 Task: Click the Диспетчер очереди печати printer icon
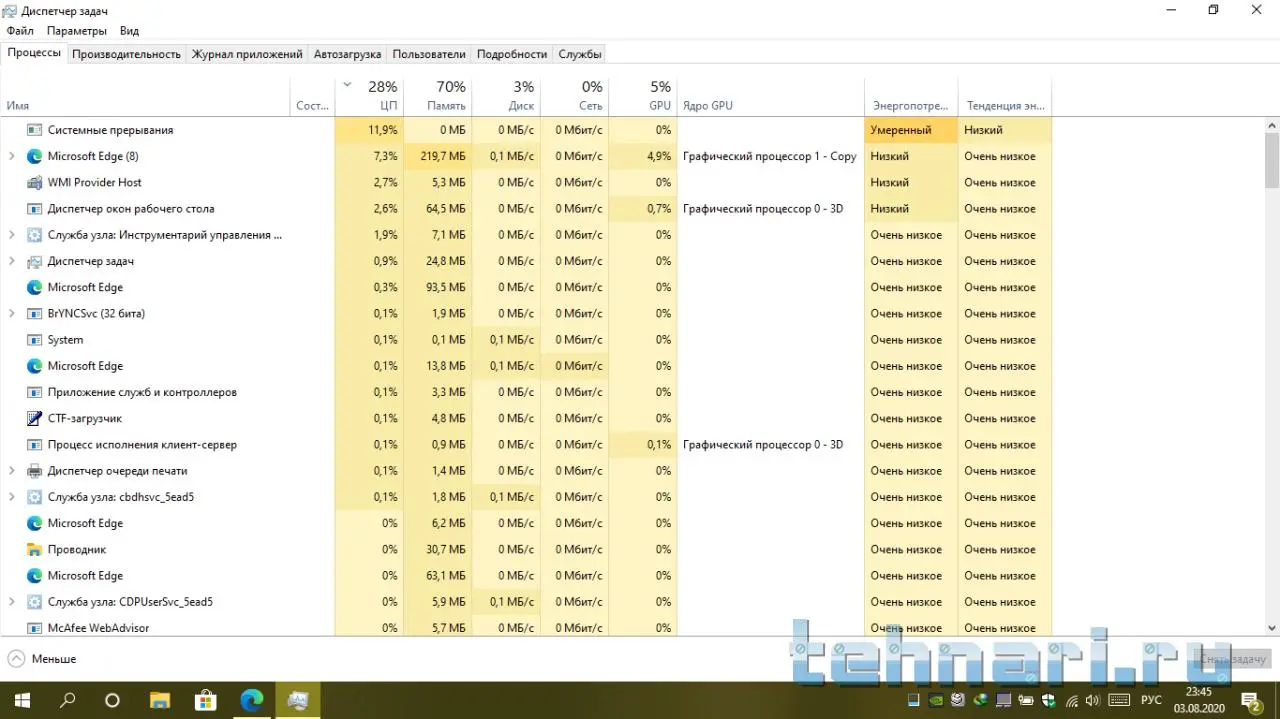tap(35, 471)
